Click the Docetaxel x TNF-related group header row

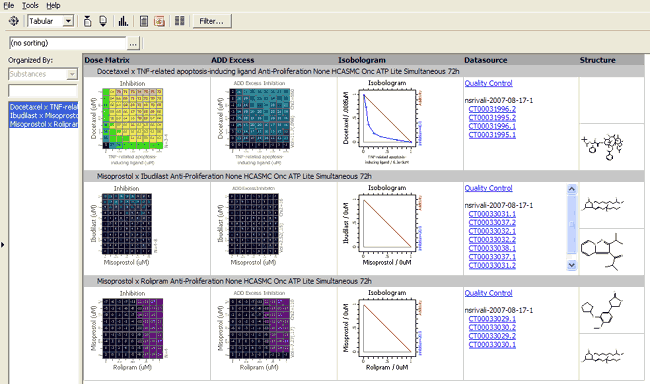(364, 71)
